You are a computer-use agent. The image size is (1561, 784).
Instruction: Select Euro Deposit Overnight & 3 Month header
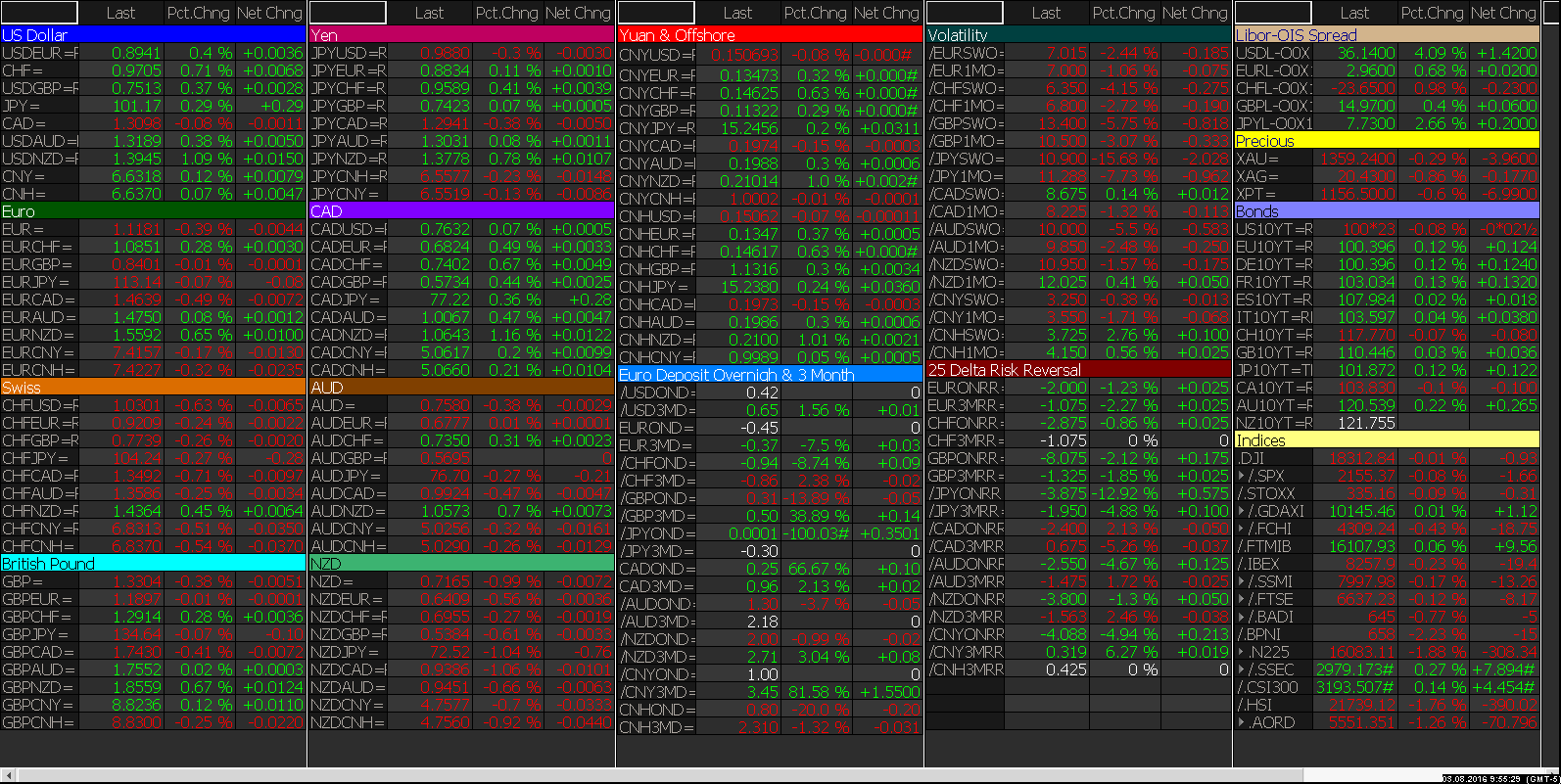[770, 375]
